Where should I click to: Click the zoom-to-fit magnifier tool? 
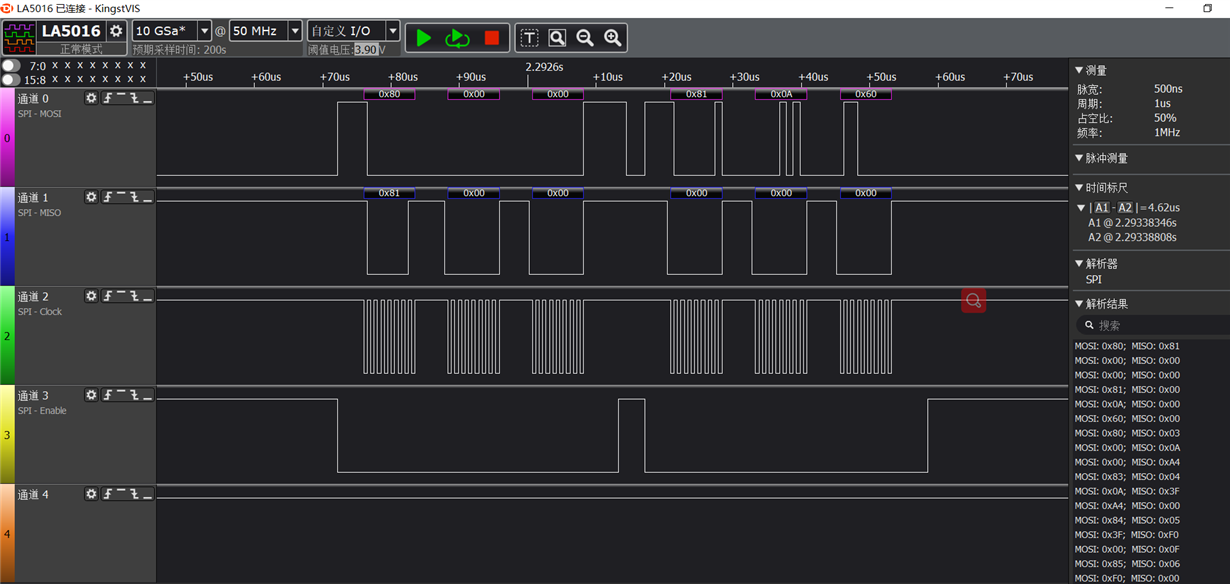click(557, 38)
